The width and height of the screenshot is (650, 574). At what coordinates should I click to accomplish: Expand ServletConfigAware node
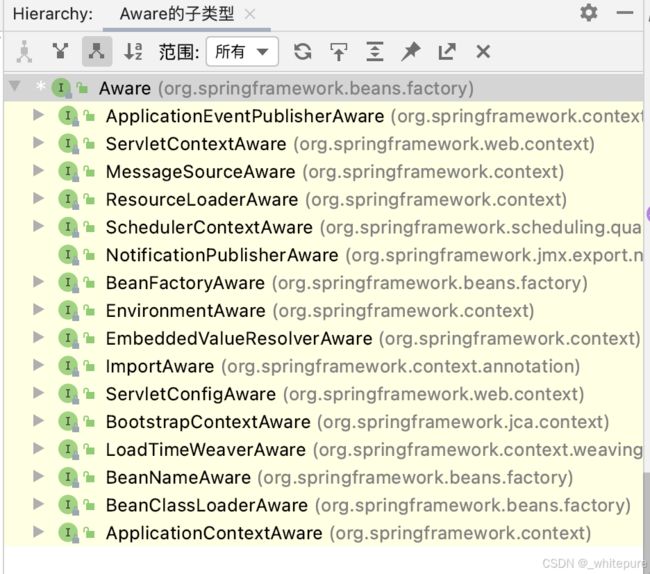click(x=39, y=393)
